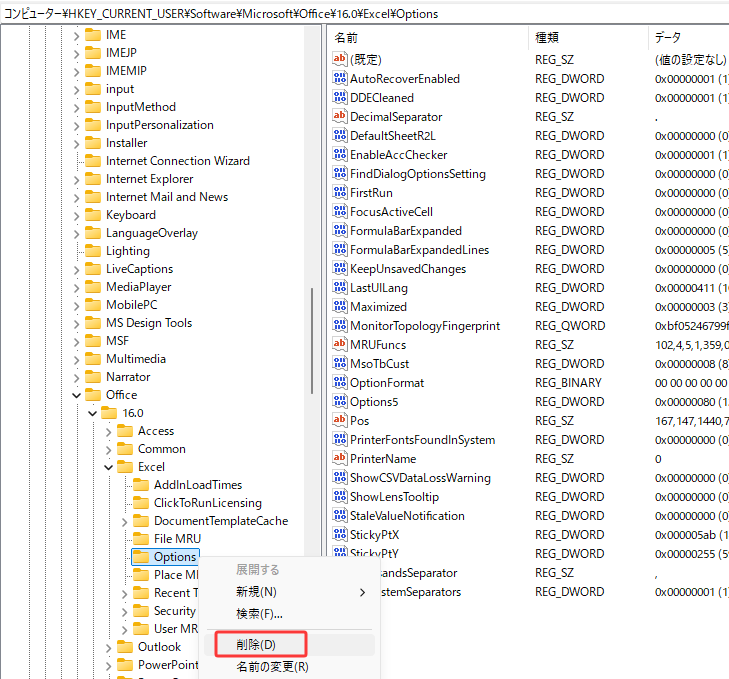Expand the Security key
Image resolution: width=729 pixels, height=679 pixels.
pos(125,612)
